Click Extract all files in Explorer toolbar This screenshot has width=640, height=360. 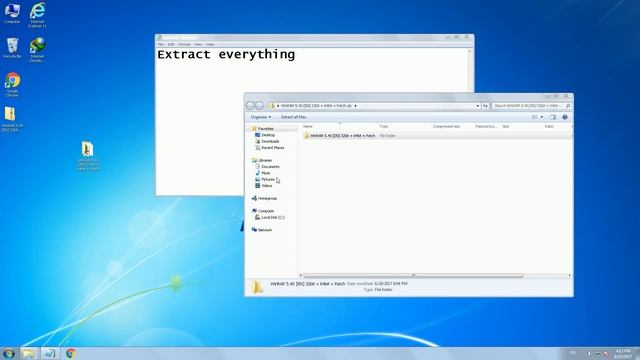tap(293, 117)
